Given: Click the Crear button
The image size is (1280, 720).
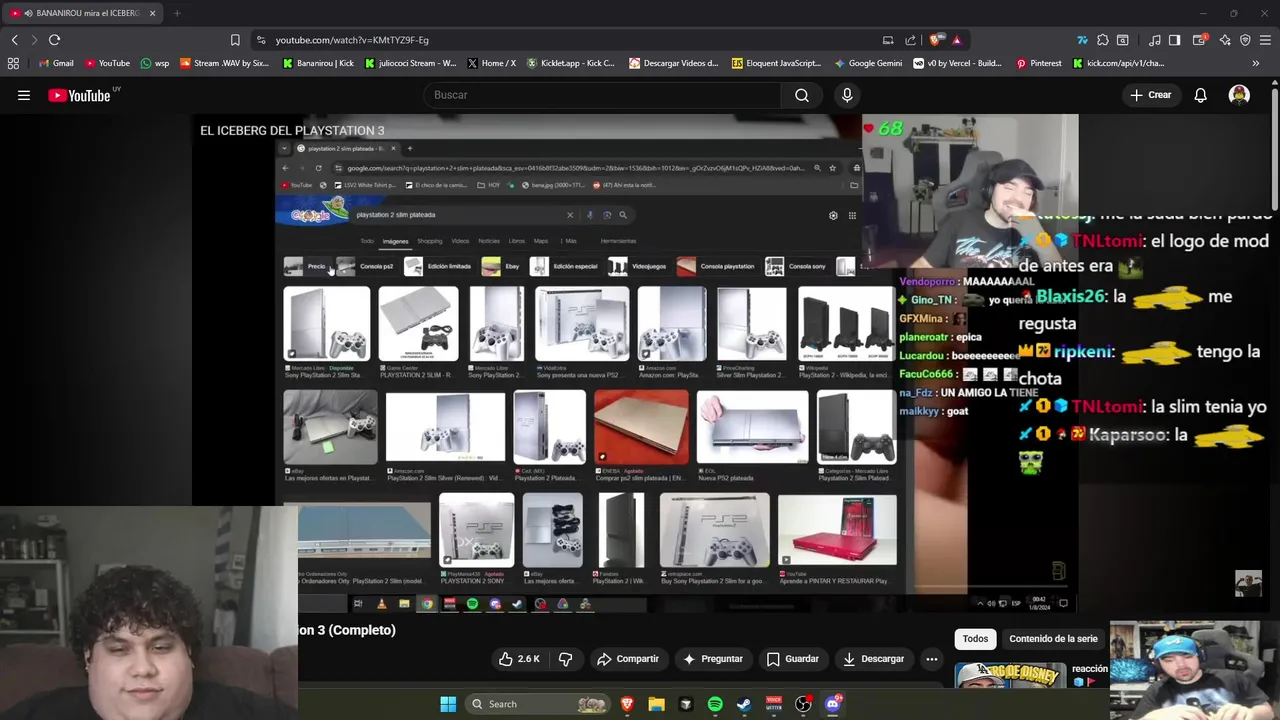Looking at the screenshot, I should click(x=1150, y=95).
